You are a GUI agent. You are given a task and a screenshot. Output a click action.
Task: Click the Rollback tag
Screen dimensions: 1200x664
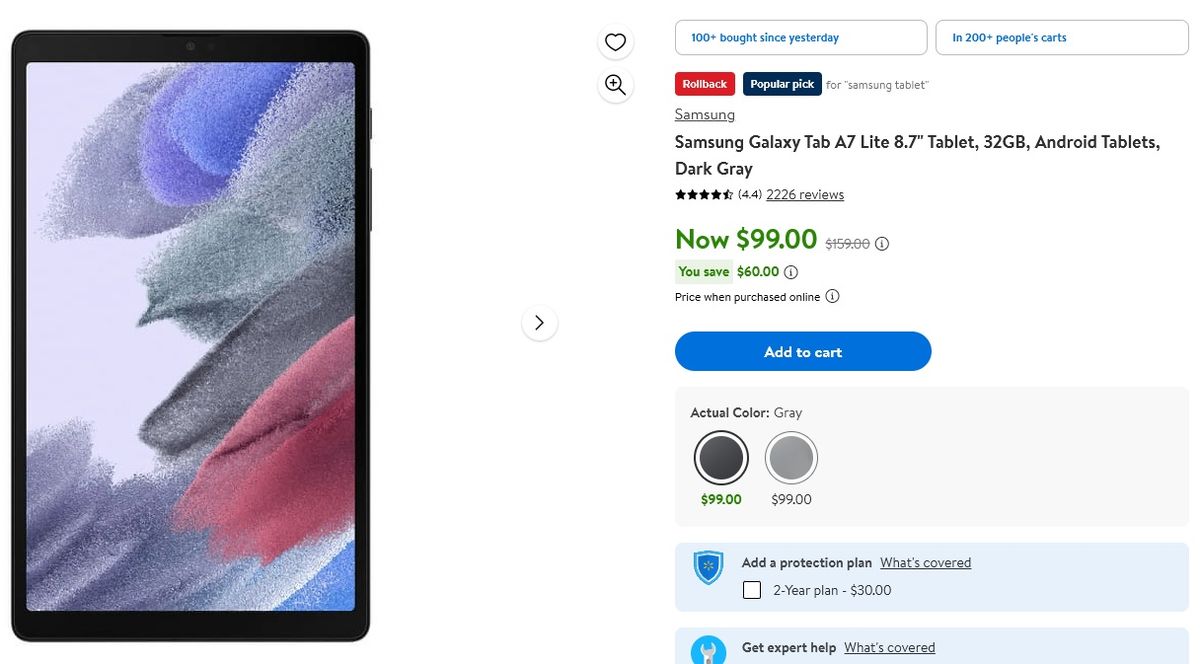coord(704,84)
